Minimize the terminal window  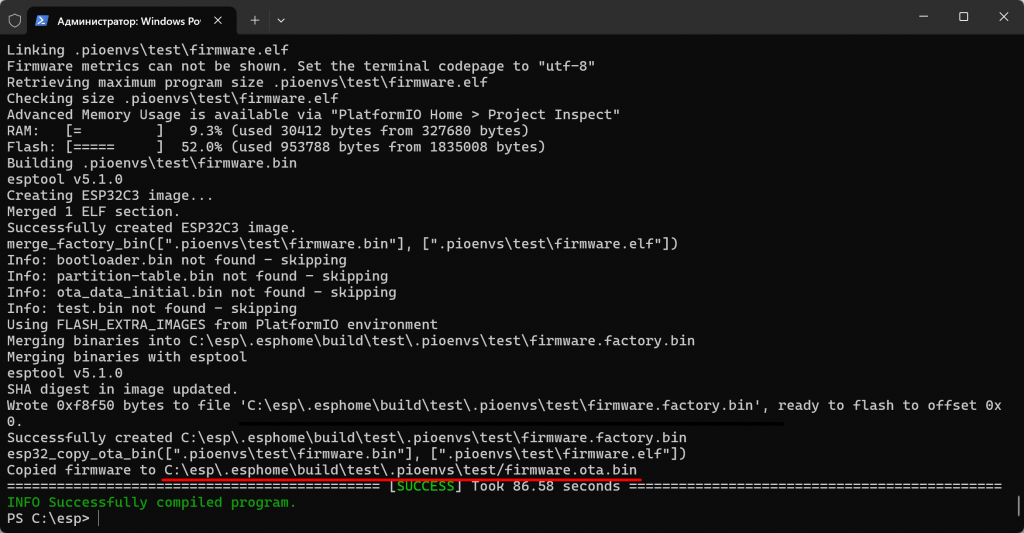click(919, 17)
